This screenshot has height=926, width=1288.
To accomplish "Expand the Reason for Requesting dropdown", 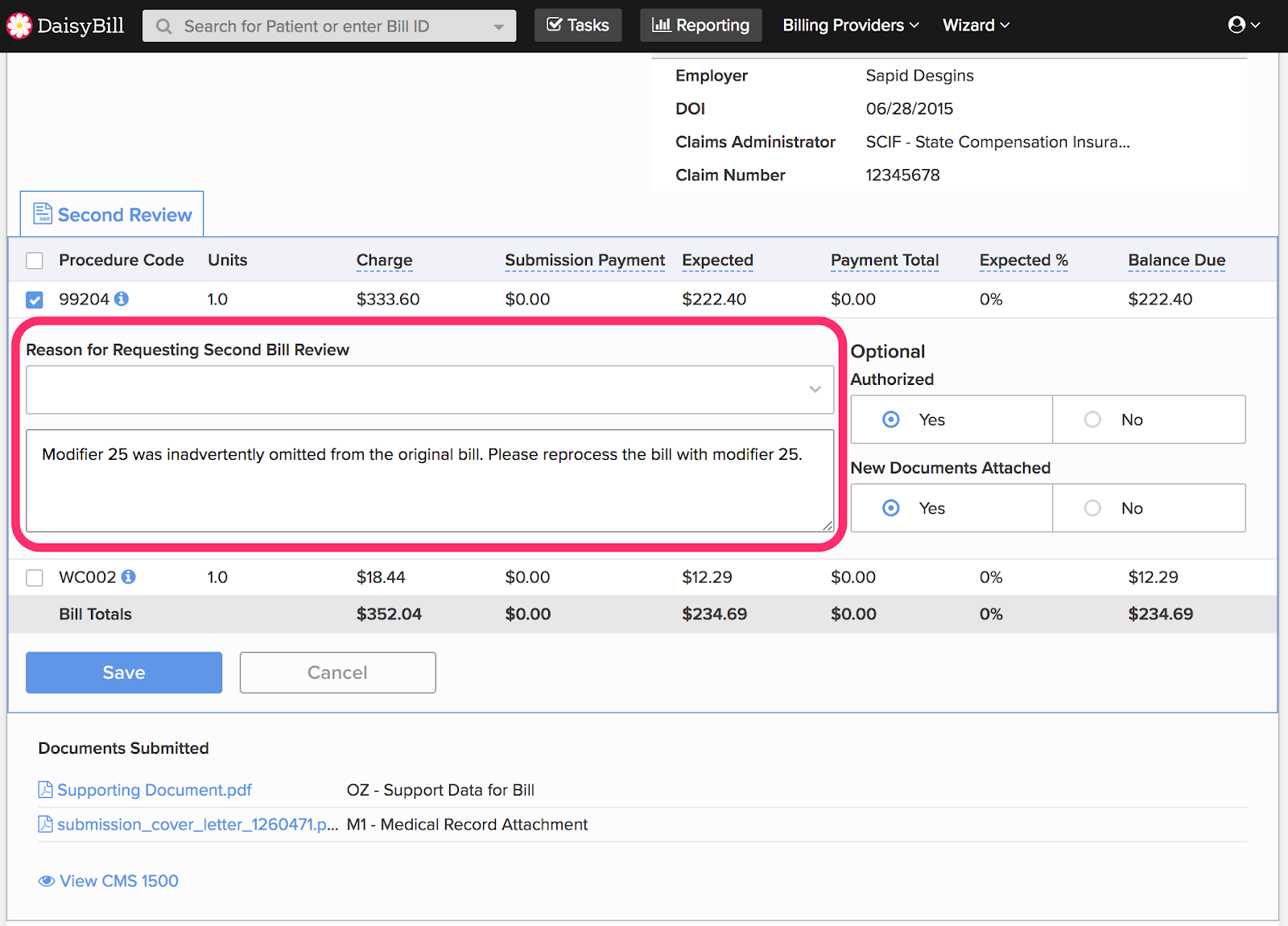I will 430,390.
